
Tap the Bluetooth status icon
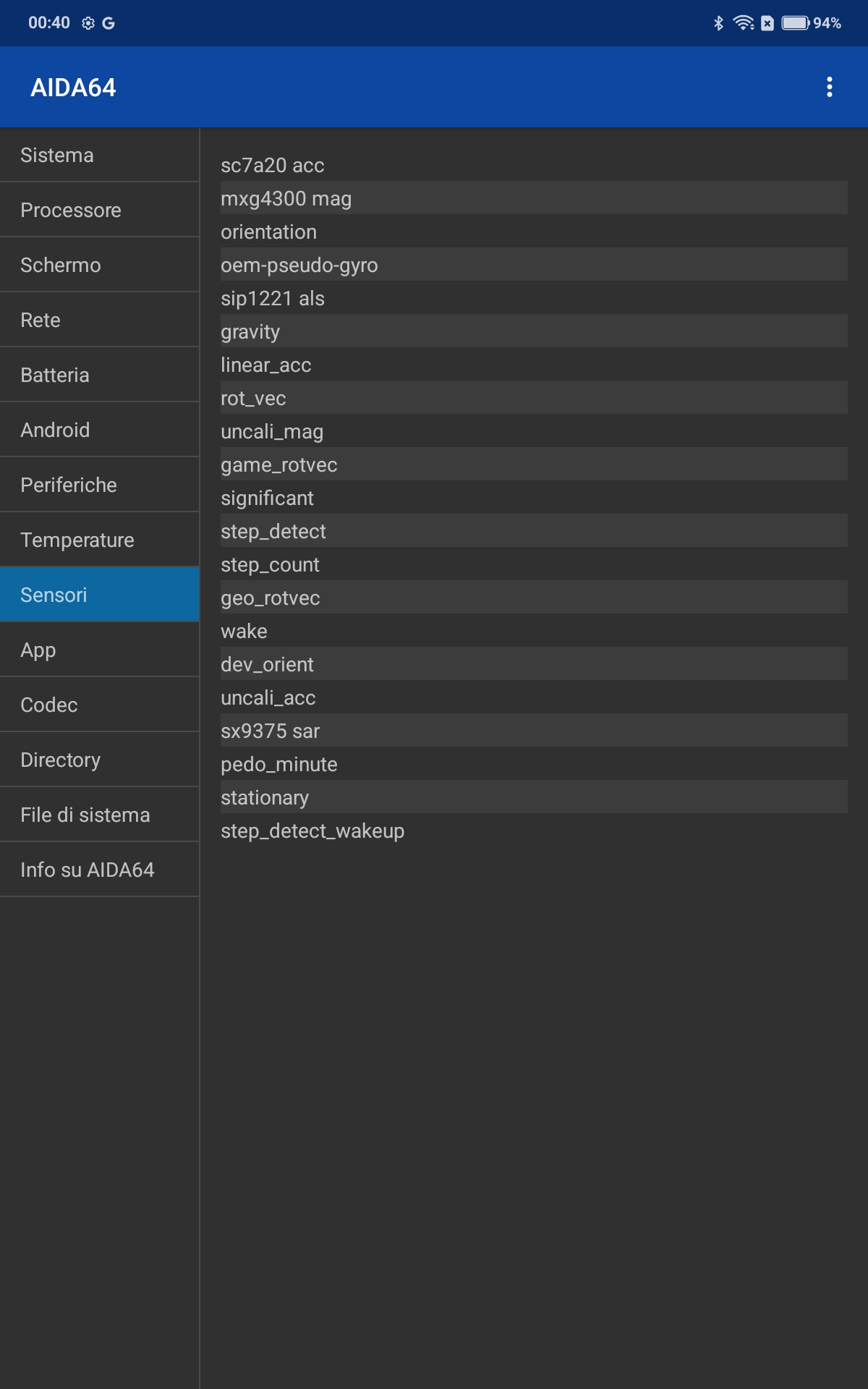[718, 23]
